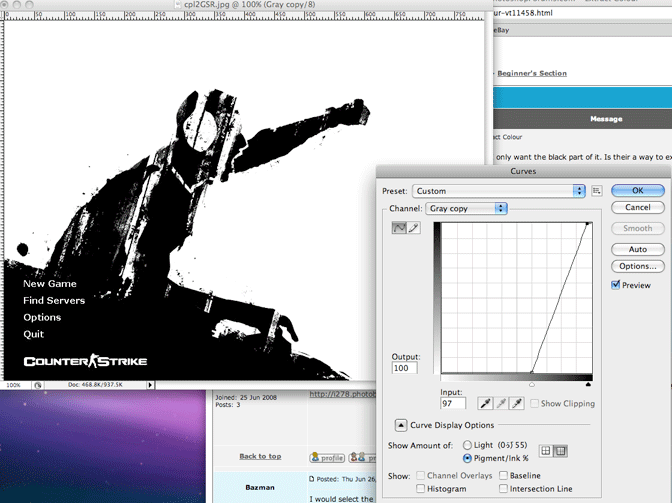
Task: Select the pencil draw-curve tool
Action: click(414, 228)
